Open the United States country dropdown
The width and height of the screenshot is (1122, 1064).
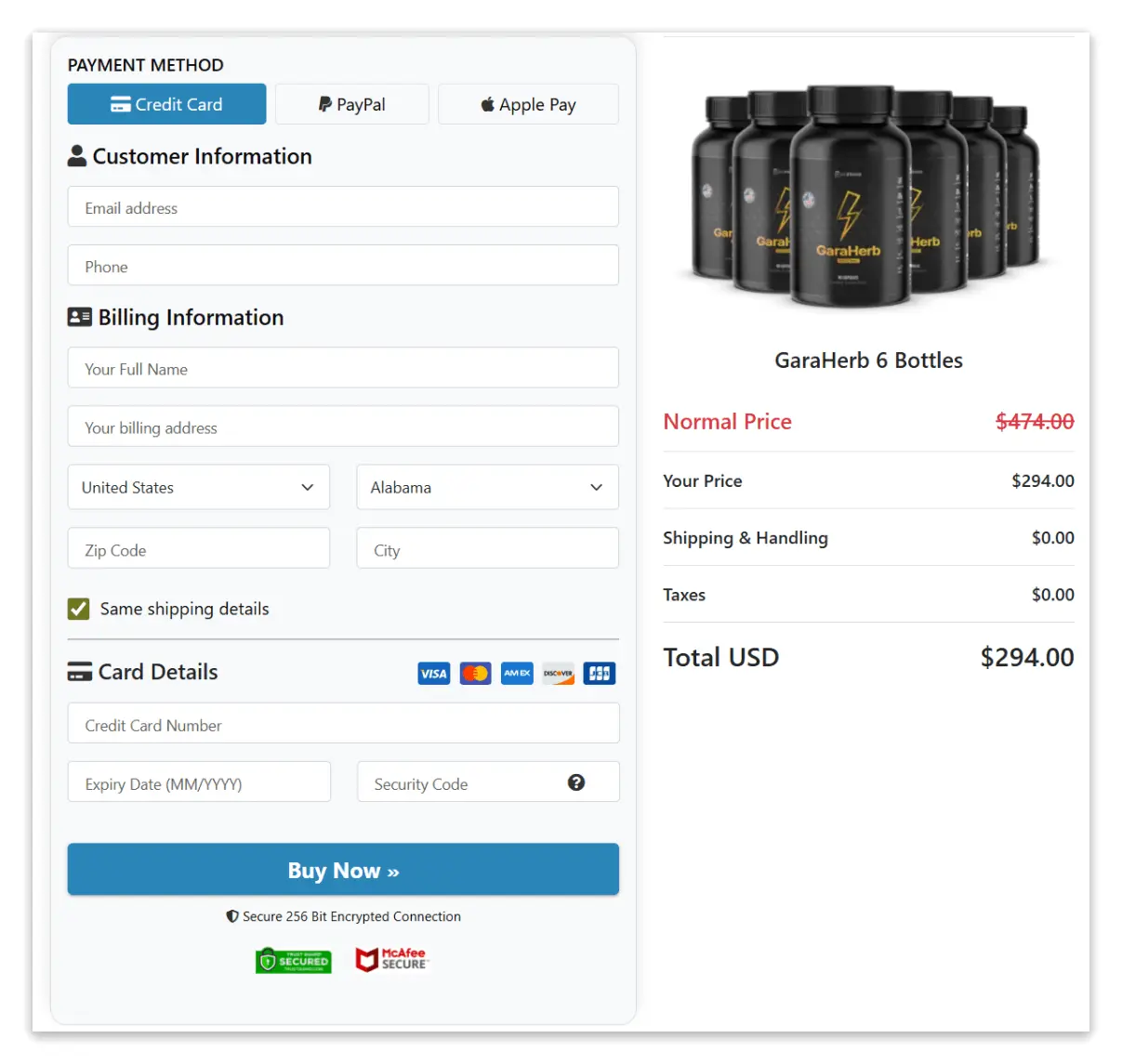(198, 487)
